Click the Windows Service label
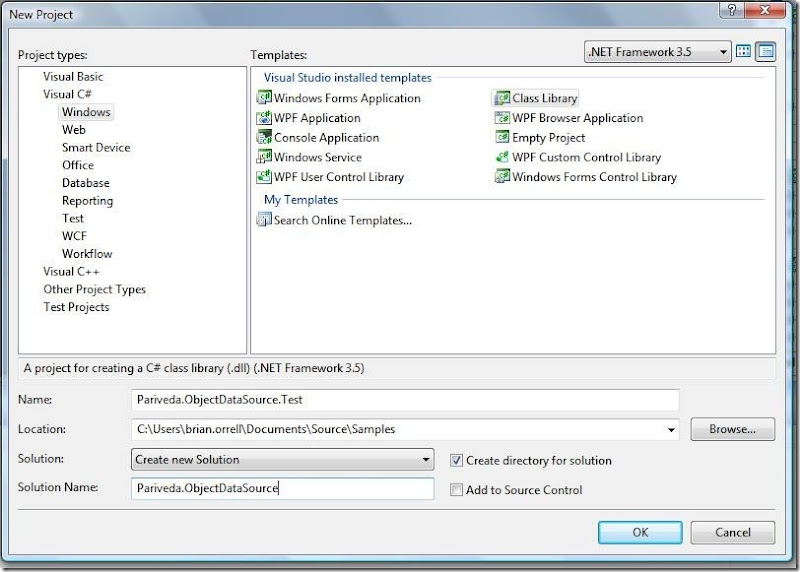 (318, 157)
